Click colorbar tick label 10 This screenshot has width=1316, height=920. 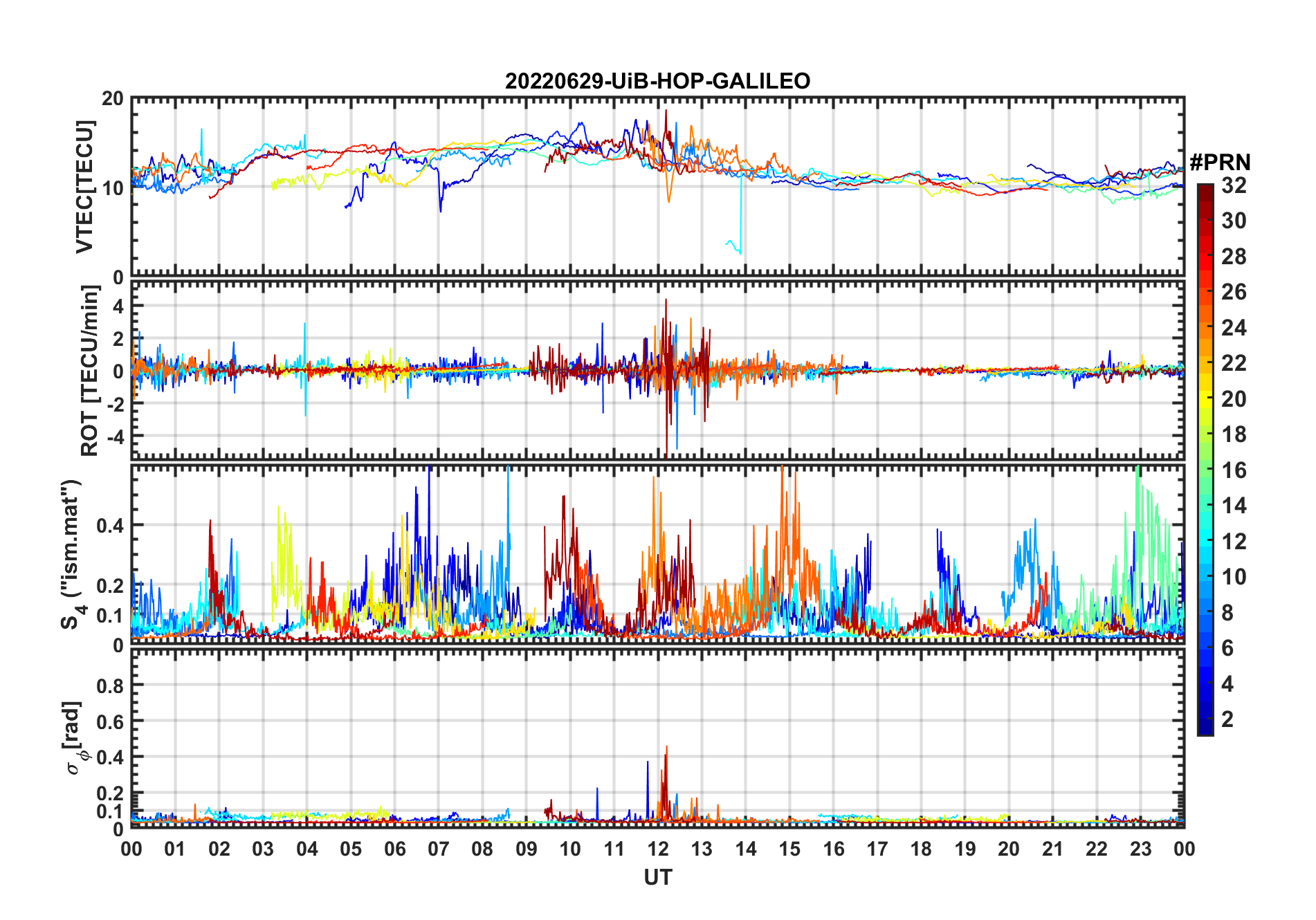click(x=1234, y=577)
